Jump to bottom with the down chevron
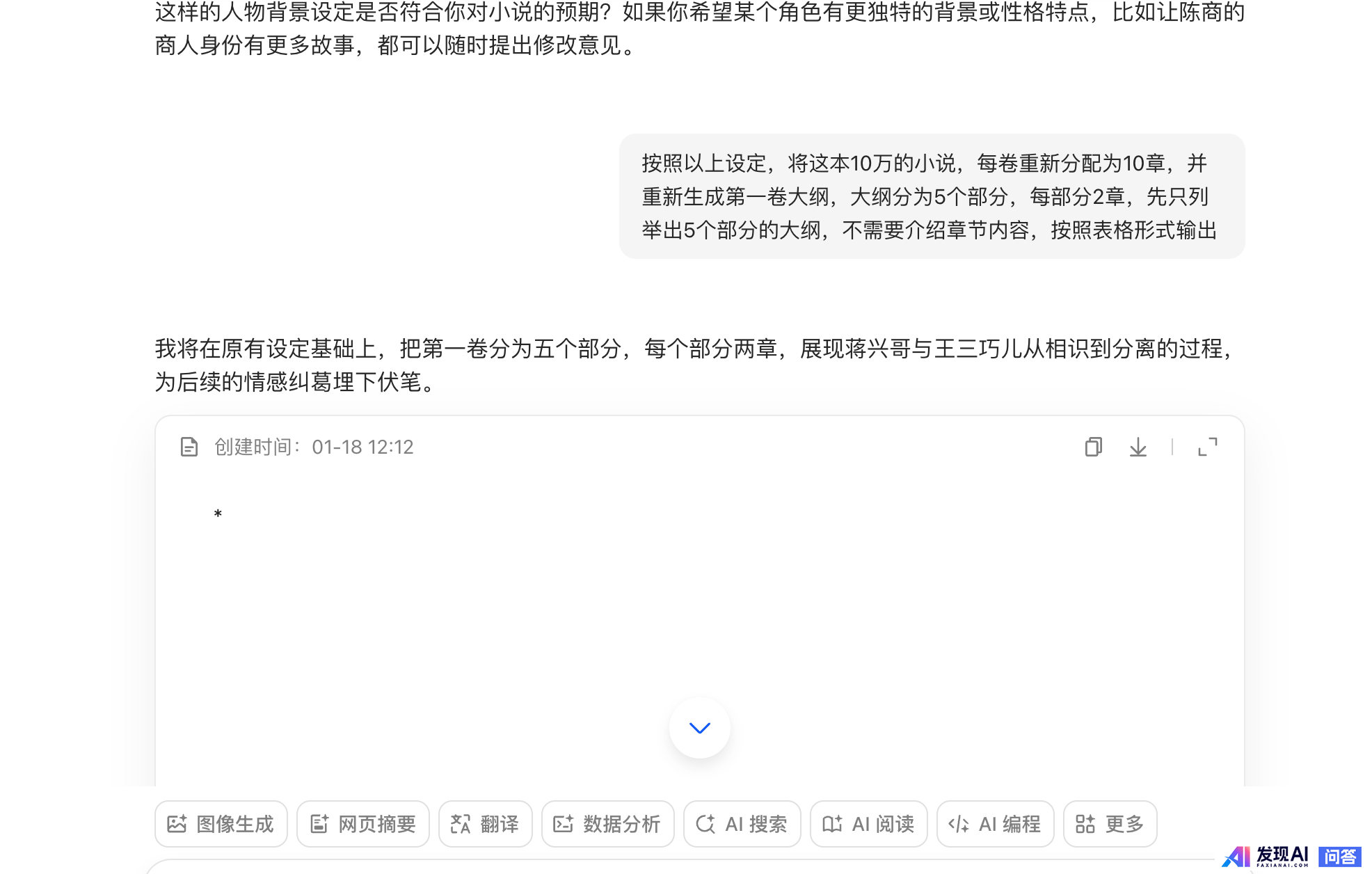1372x874 pixels. tap(699, 728)
